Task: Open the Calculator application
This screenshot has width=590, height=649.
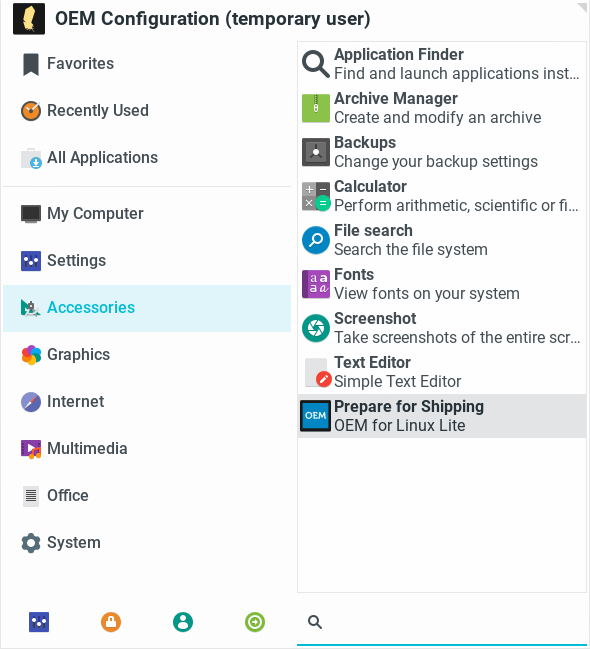Action: 442,196
